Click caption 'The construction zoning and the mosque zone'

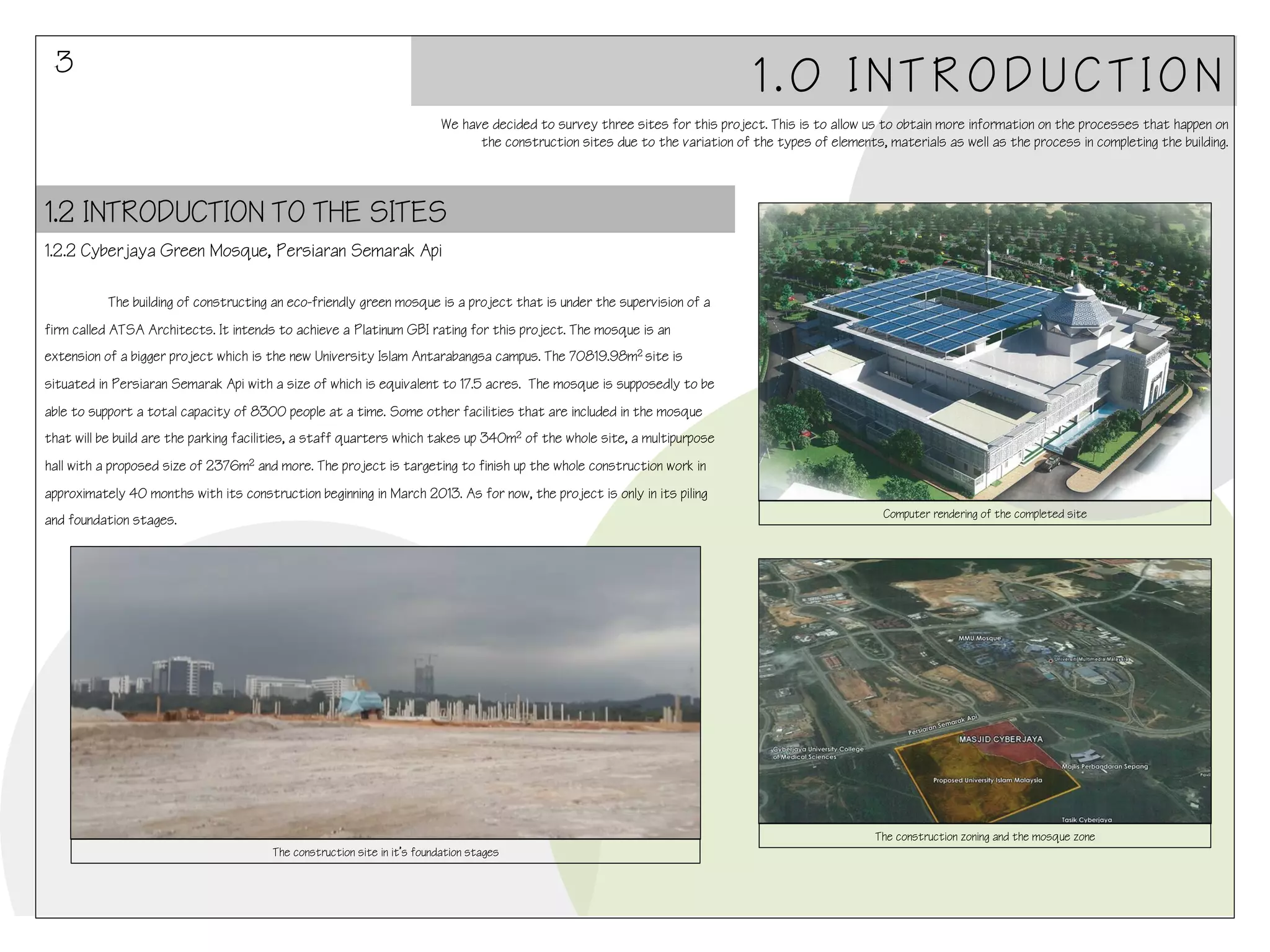tap(985, 837)
